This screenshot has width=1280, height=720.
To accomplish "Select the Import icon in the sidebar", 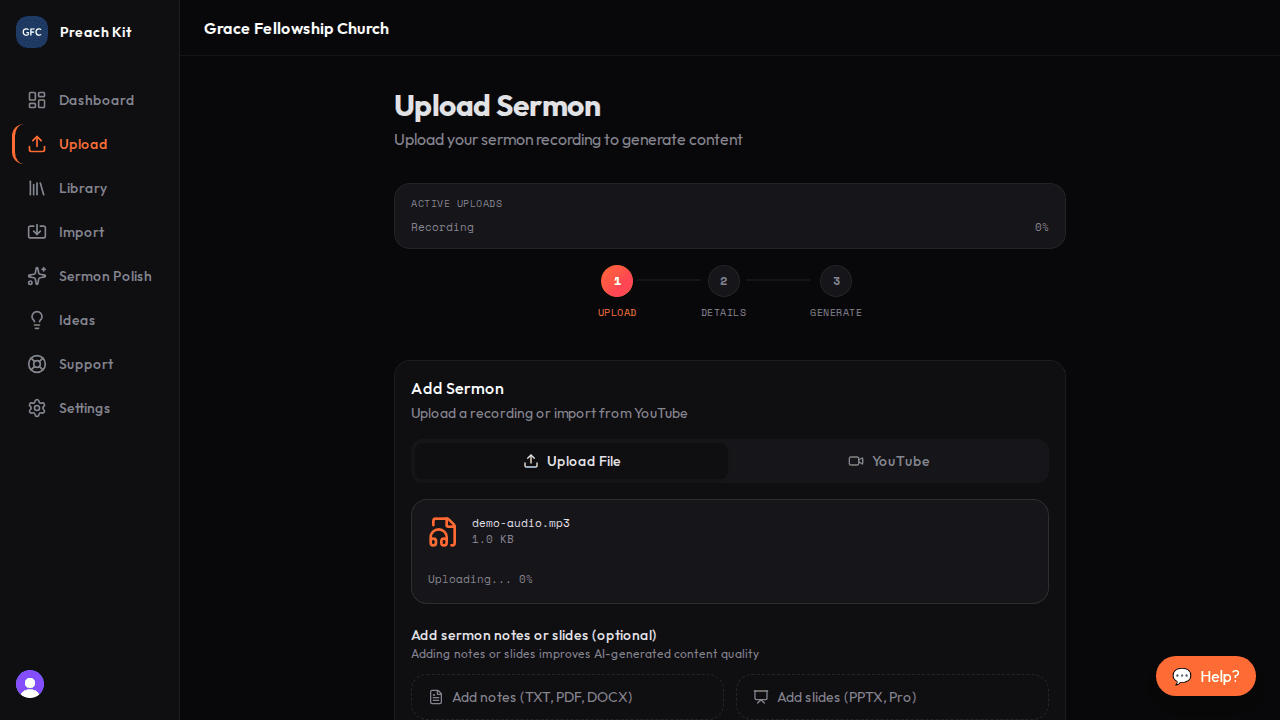I will pos(37,232).
